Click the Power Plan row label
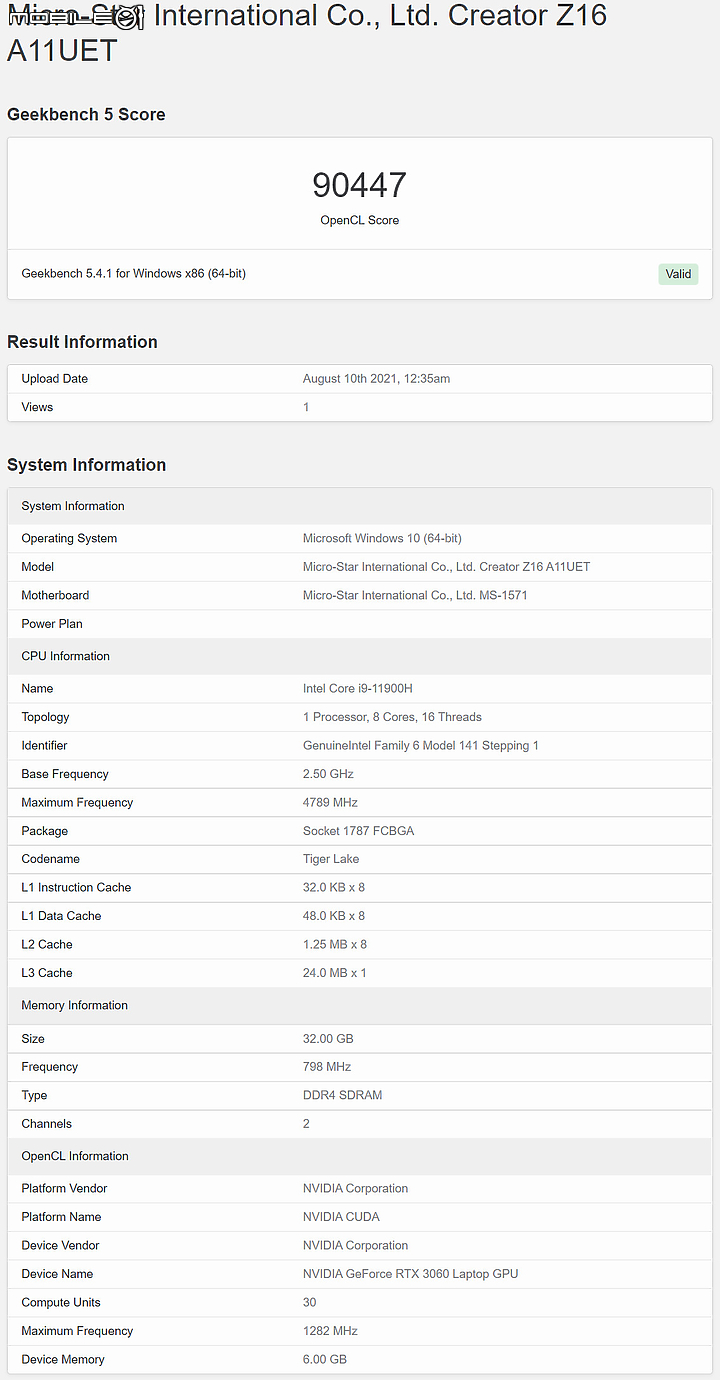 click(52, 624)
